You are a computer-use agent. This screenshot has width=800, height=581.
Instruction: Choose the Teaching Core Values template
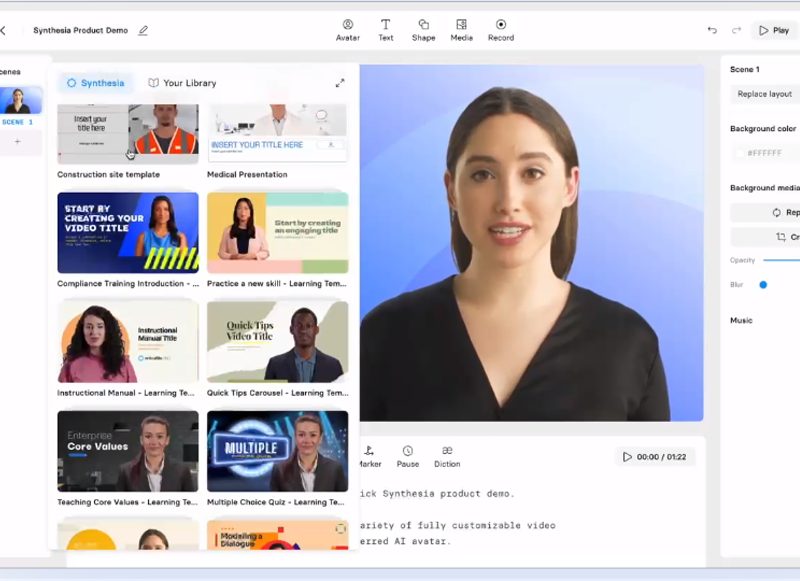[128, 451]
